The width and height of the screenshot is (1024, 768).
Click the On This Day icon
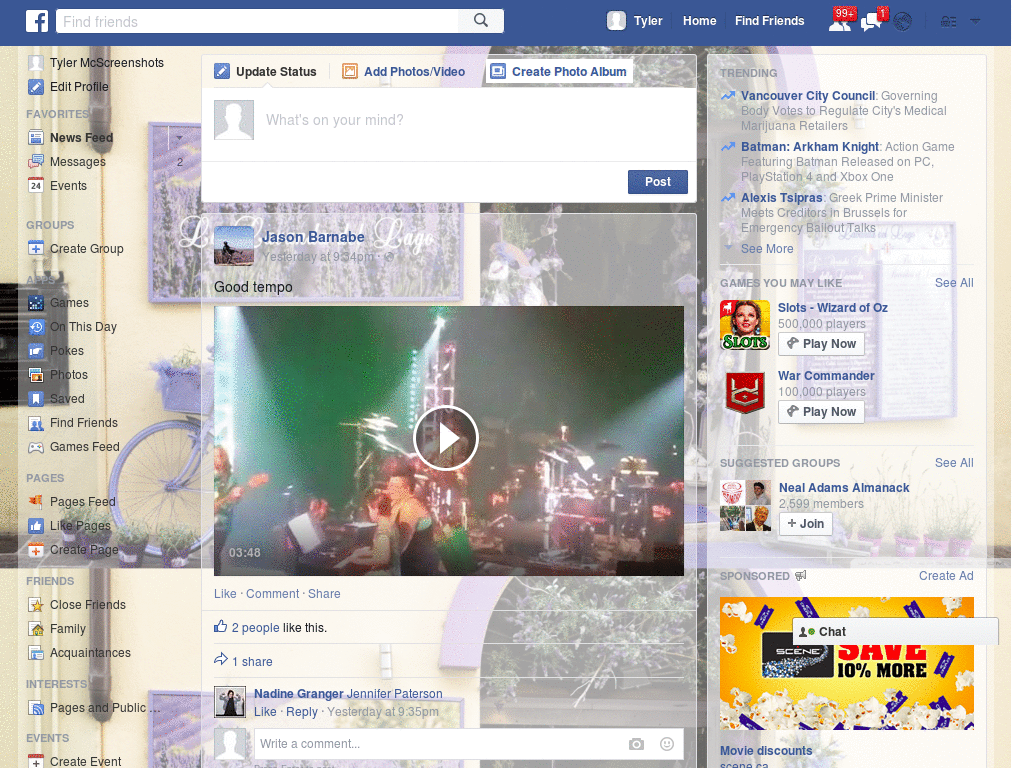(x=36, y=327)
